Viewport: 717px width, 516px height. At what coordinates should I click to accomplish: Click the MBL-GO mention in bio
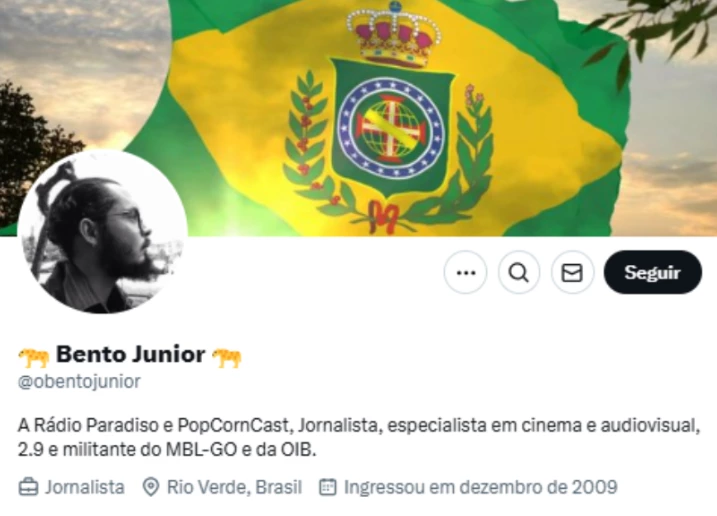[202, 450]
